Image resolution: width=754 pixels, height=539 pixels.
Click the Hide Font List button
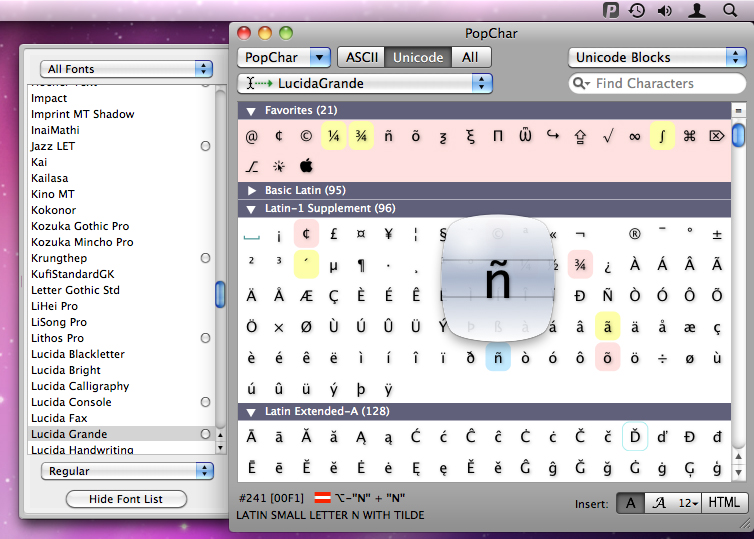(126, 499)
